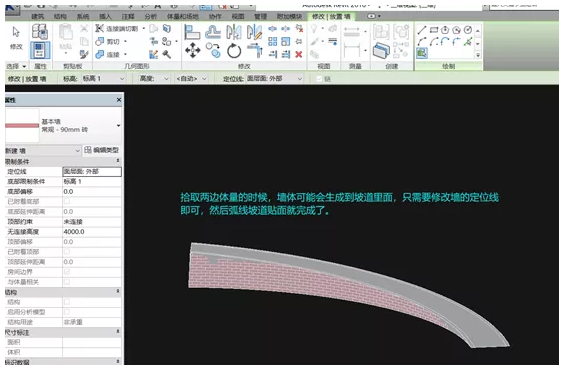Open 定位线 面层面: 外部 options dropdown
Viewport: 563px width, 367px height.
[x=275, y=79]
